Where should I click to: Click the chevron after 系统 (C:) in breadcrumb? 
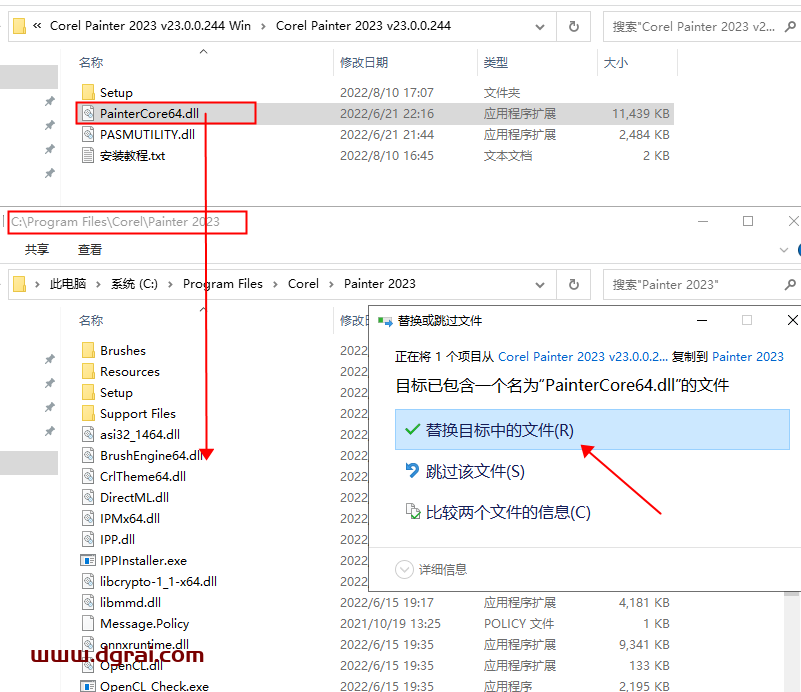point(170,284)
